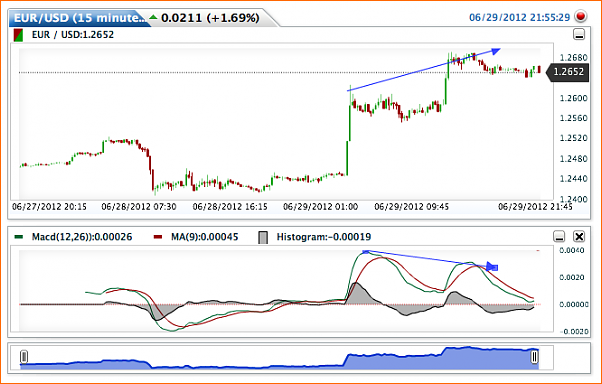This screenshot has height=384, width=602.
Task: Click the 06/29/2012 21:55:29 timestamp
Action: pyautogui.click(x=519, y=17)
